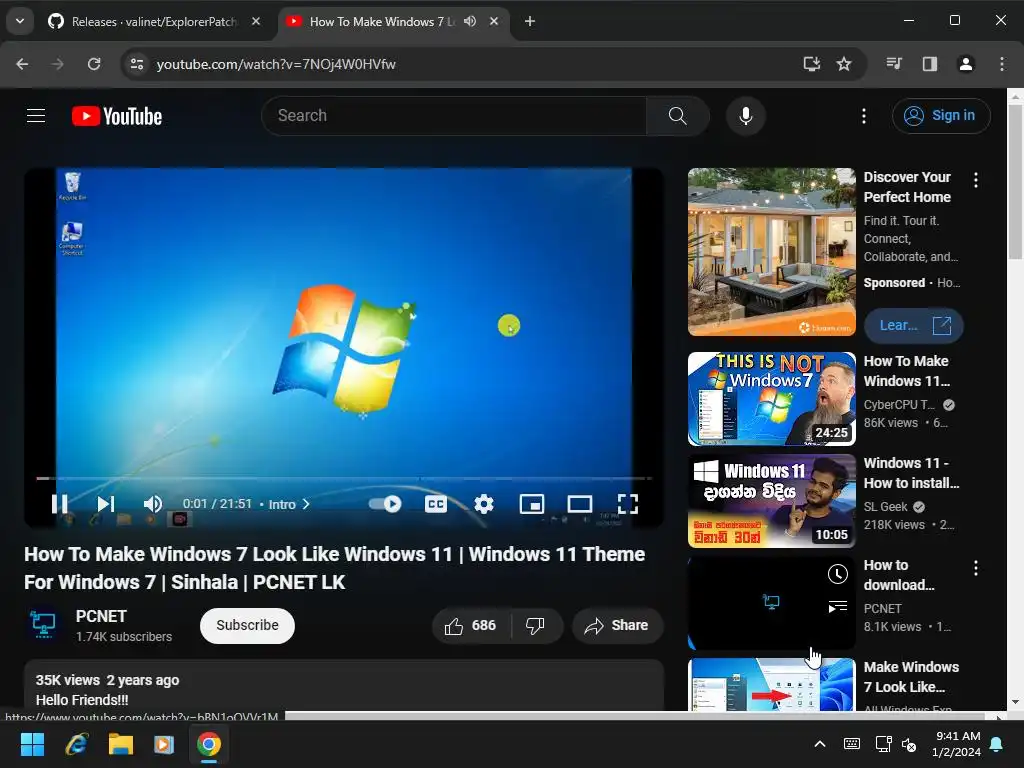Open the YouTube guide hamburger menu

pyautogui.click(x=36, y=116)
